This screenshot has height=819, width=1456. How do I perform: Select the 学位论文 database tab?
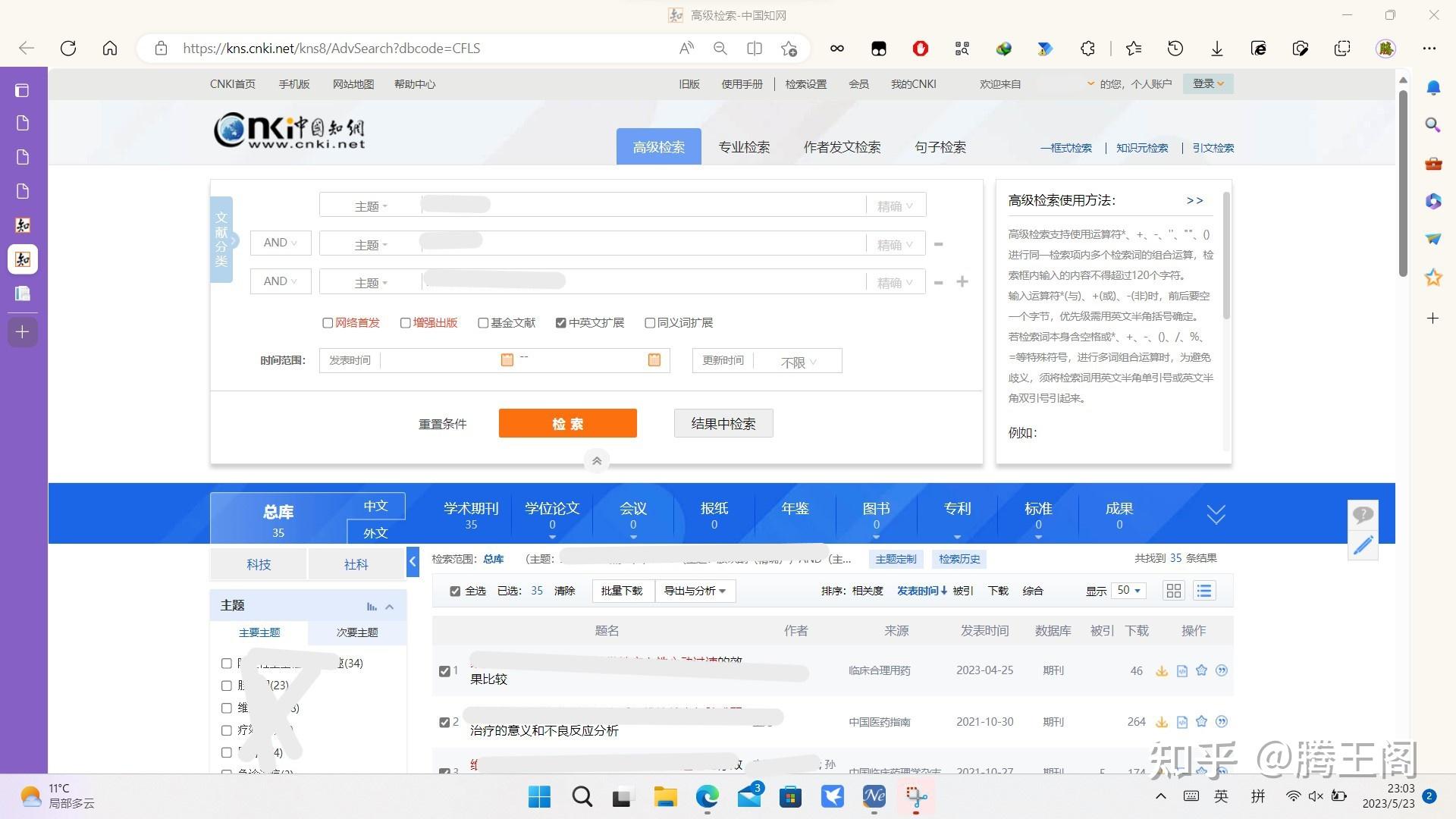(x=552, y=515)
